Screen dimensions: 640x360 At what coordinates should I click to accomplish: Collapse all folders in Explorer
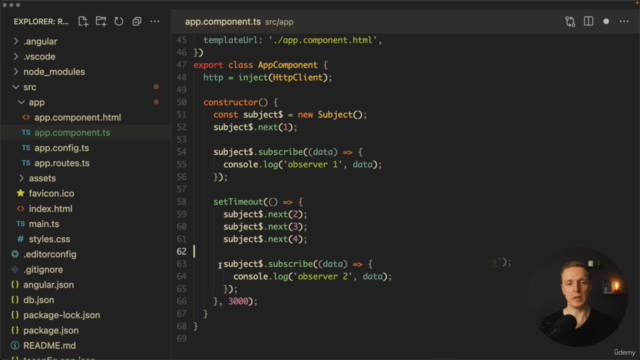click(137, 22)
